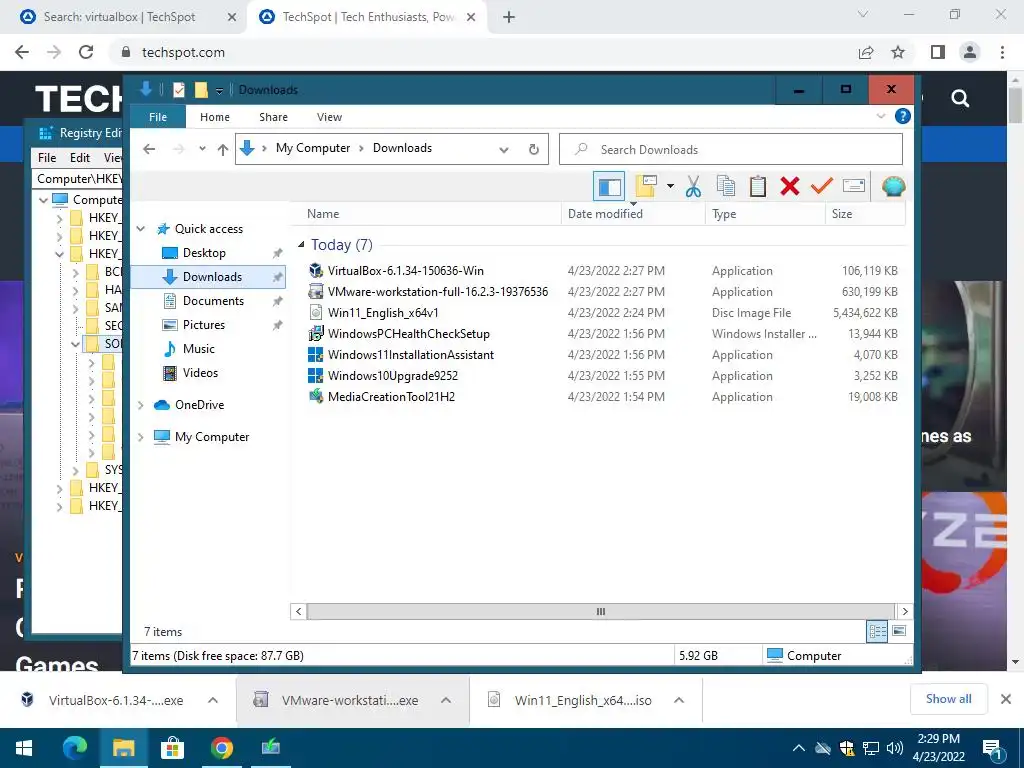Click the Paste clipboard icon in toolbar
The height and width of the screenshot is (768, 1024).
point(758,187)
